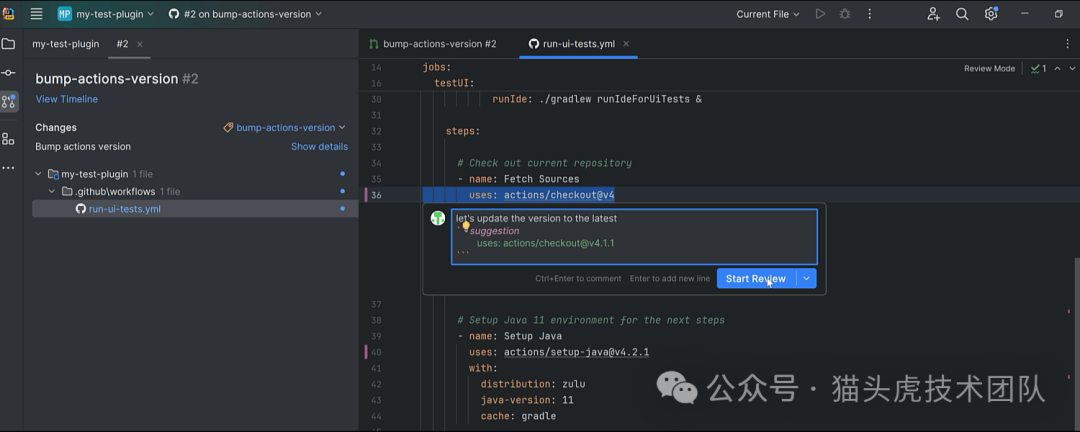This screenshot has width=1080, height=432.
Task: Collapse the .github\workflows tree folder
Action: click(52, 191)
